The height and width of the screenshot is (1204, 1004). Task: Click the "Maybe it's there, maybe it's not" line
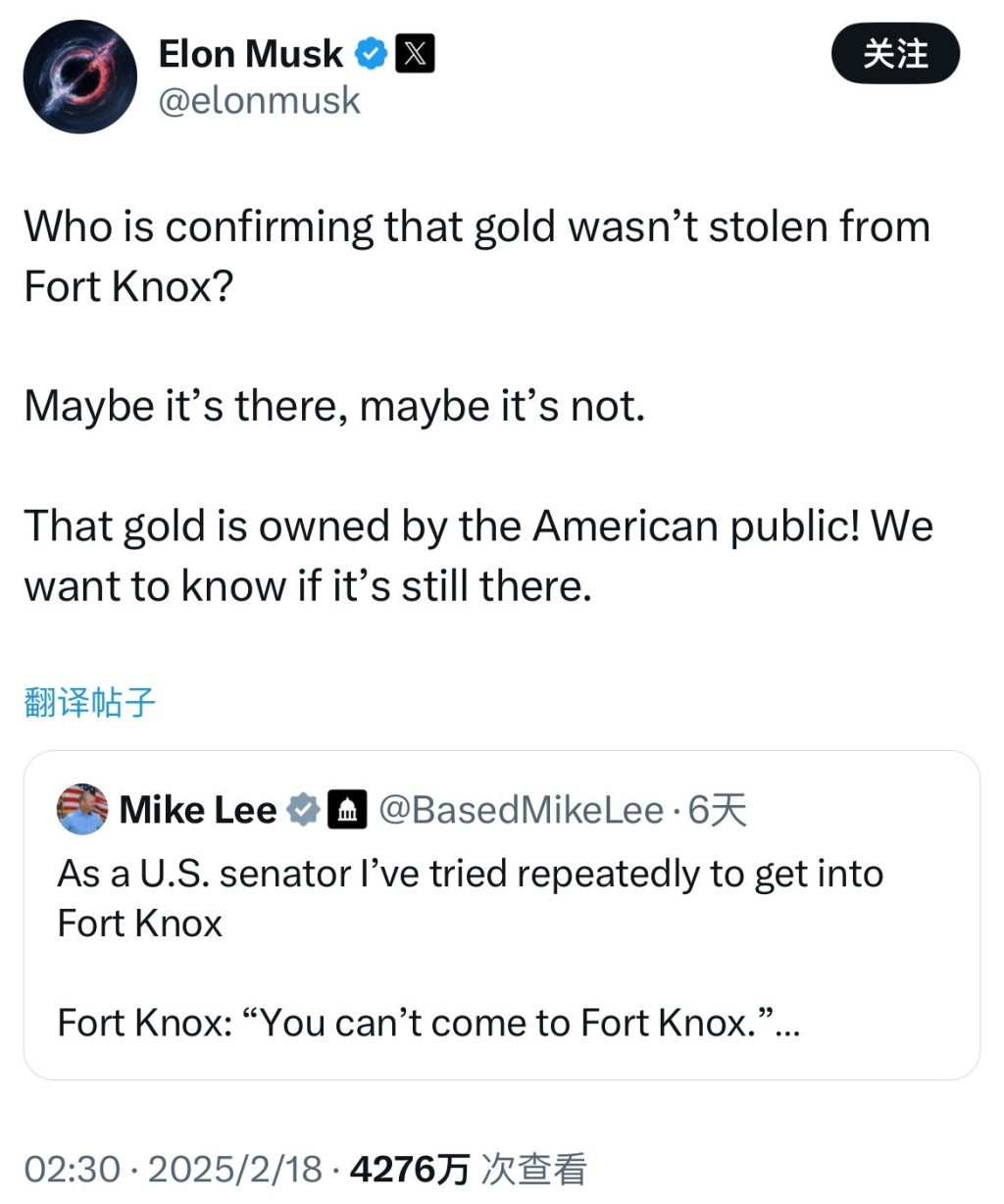[x=334, y=406]
